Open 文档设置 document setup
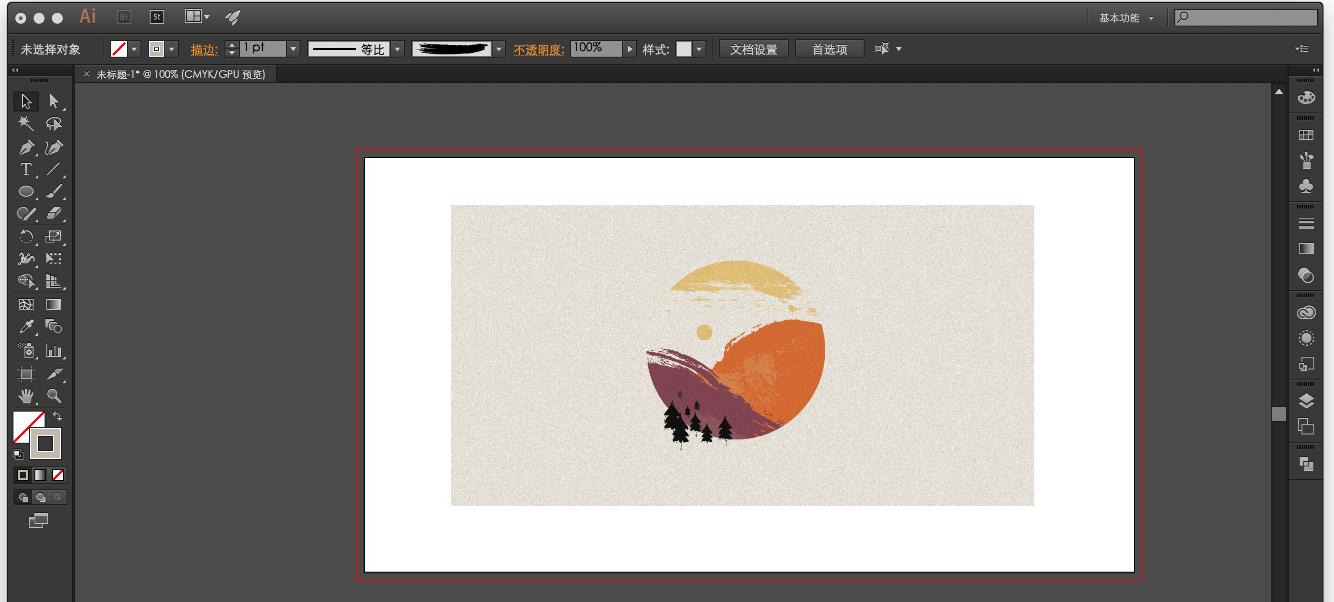This screenshot has height=602, width=1334. 753,48
